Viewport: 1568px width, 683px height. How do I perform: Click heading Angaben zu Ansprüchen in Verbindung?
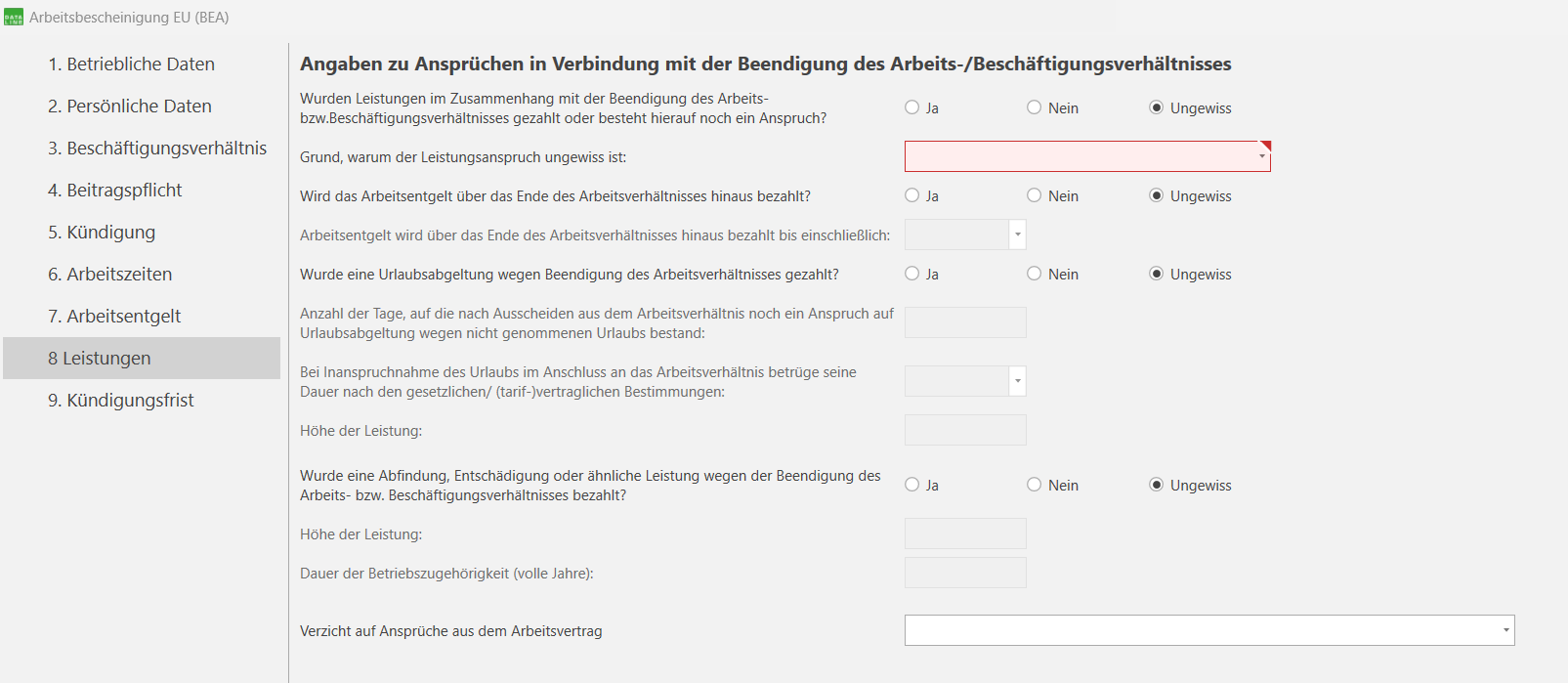click(x=765, y=64)
